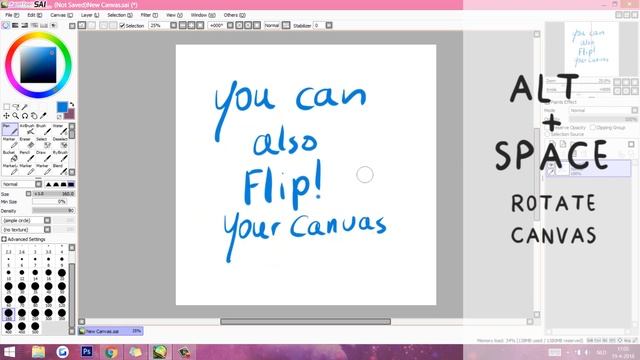Select the sharpest brush edge shape

[48, 184]
